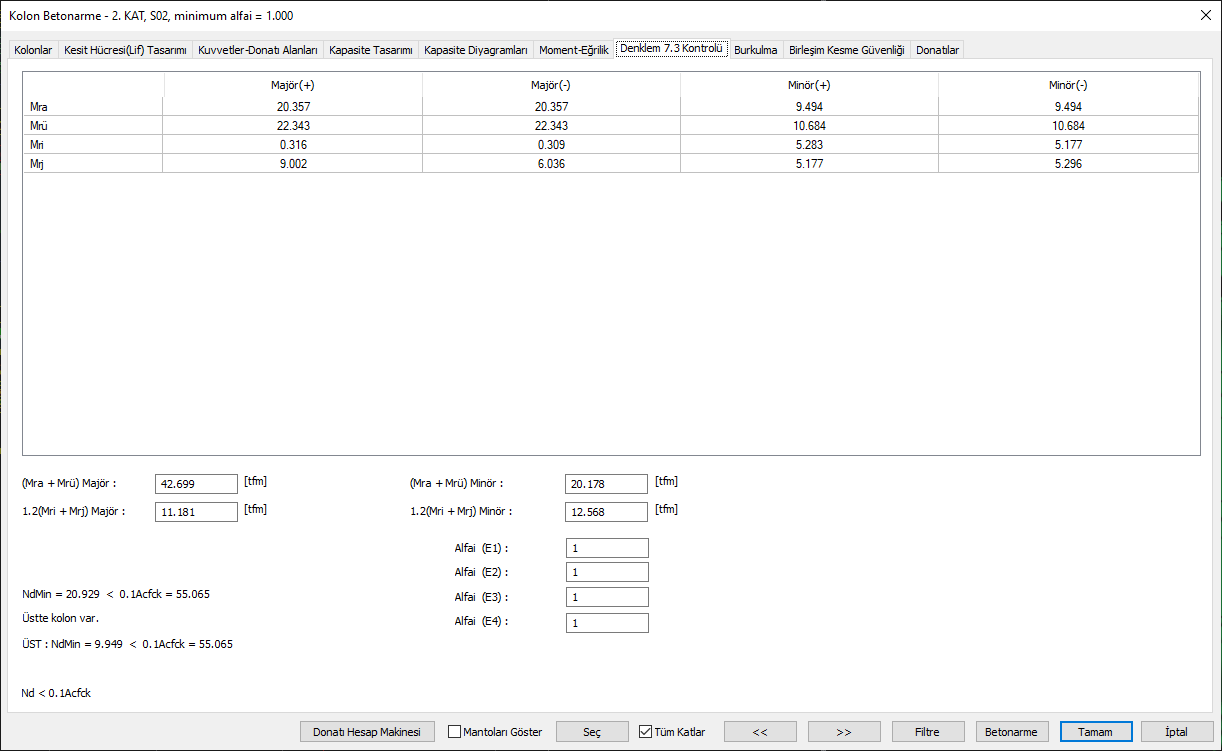
Task: Select the Kuvvetler-Donatı Alanları tab
Action: 257,48
